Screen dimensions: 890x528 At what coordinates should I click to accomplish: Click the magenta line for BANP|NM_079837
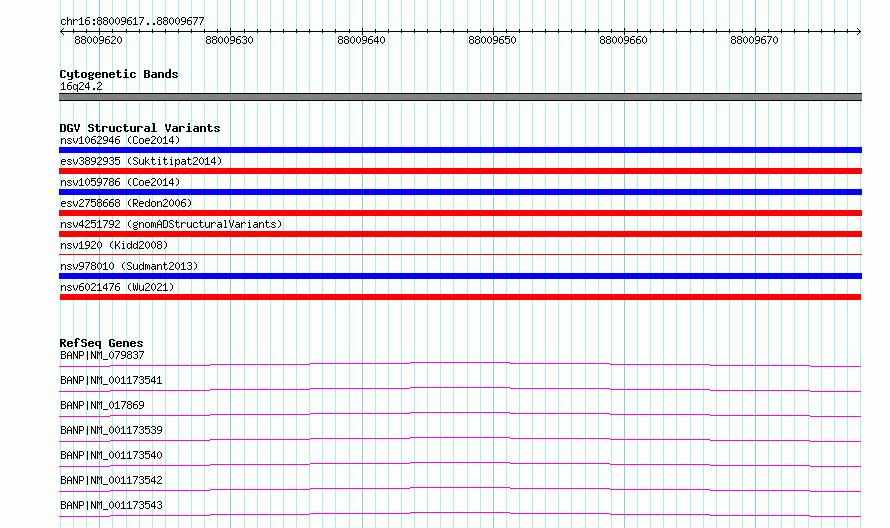(460, 364)
